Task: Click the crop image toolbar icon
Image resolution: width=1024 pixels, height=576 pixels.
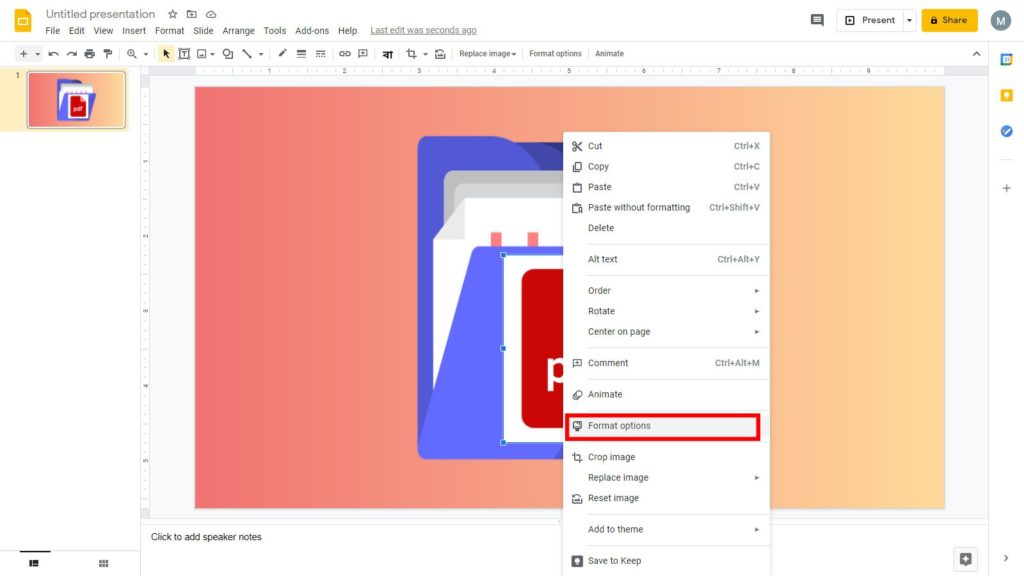Action: pos(411,54)
